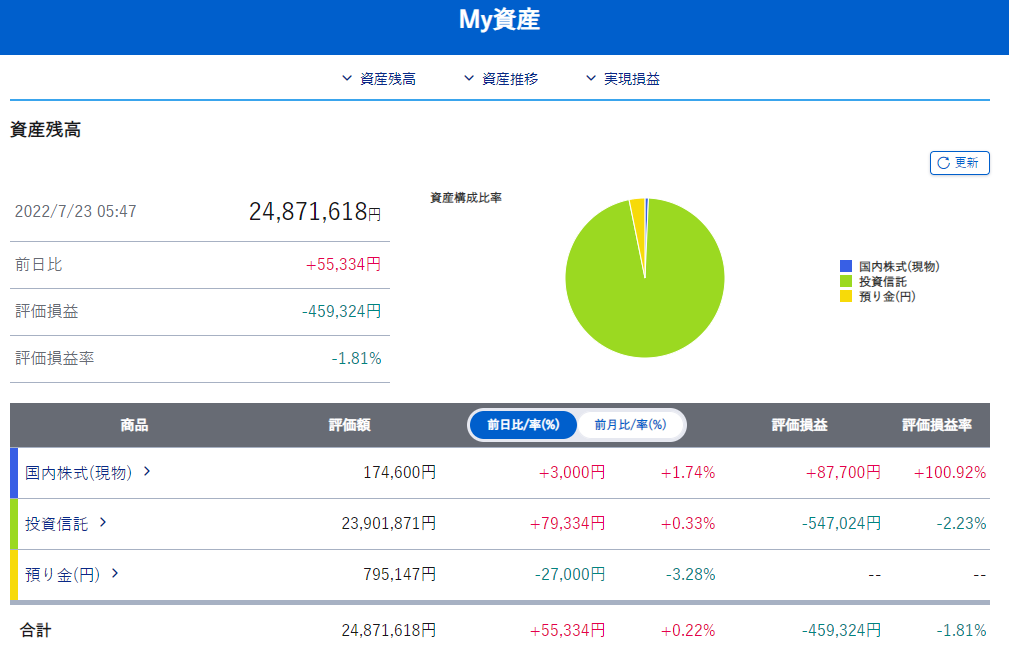Click blue 国内株式(現物) legend swatch
Viewport: 1009px width, 653px height.
pos(846,266)
